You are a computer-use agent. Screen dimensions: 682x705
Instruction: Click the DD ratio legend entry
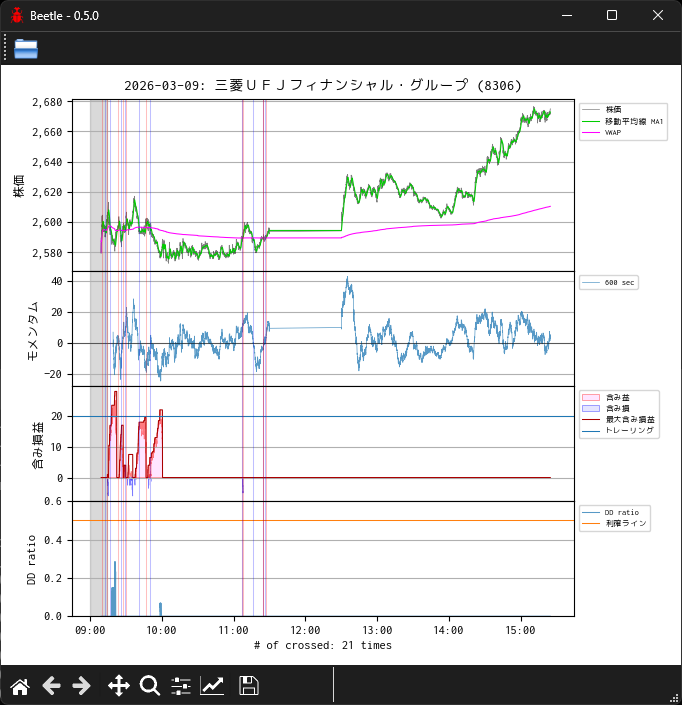pyautogui.click(x=611, y=513)
